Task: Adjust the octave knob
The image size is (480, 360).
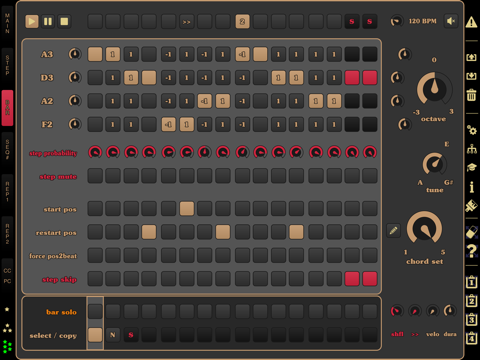Action: pyautogui.click(x=434, y=88)
